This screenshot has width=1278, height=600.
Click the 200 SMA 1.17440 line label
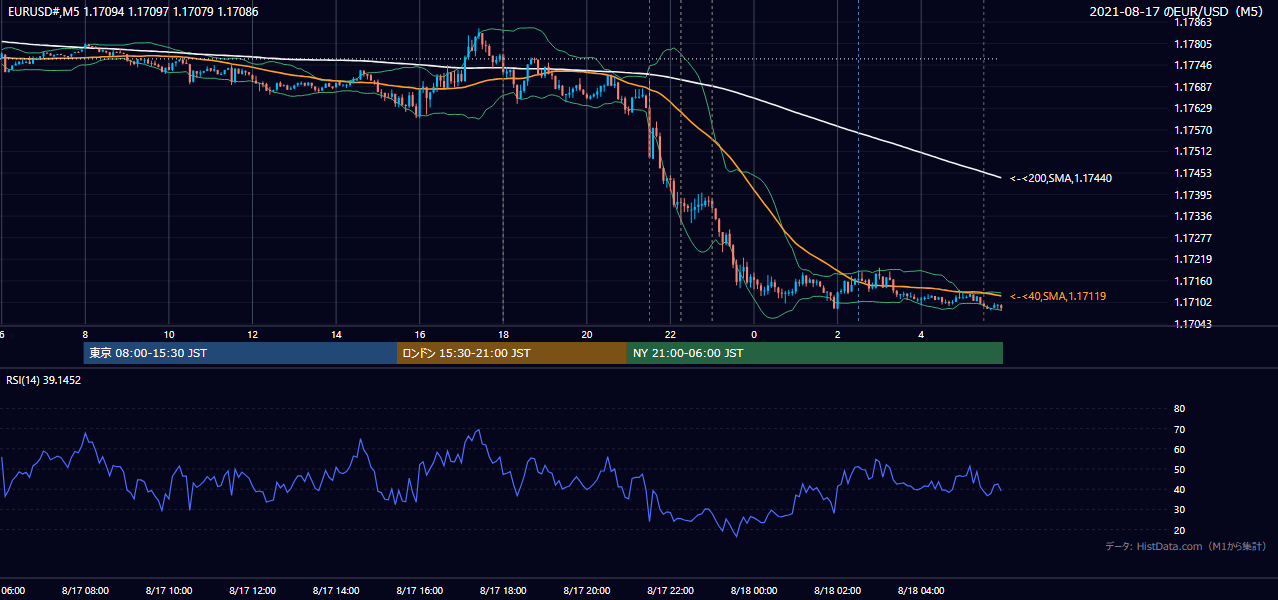click(1061, 178)
